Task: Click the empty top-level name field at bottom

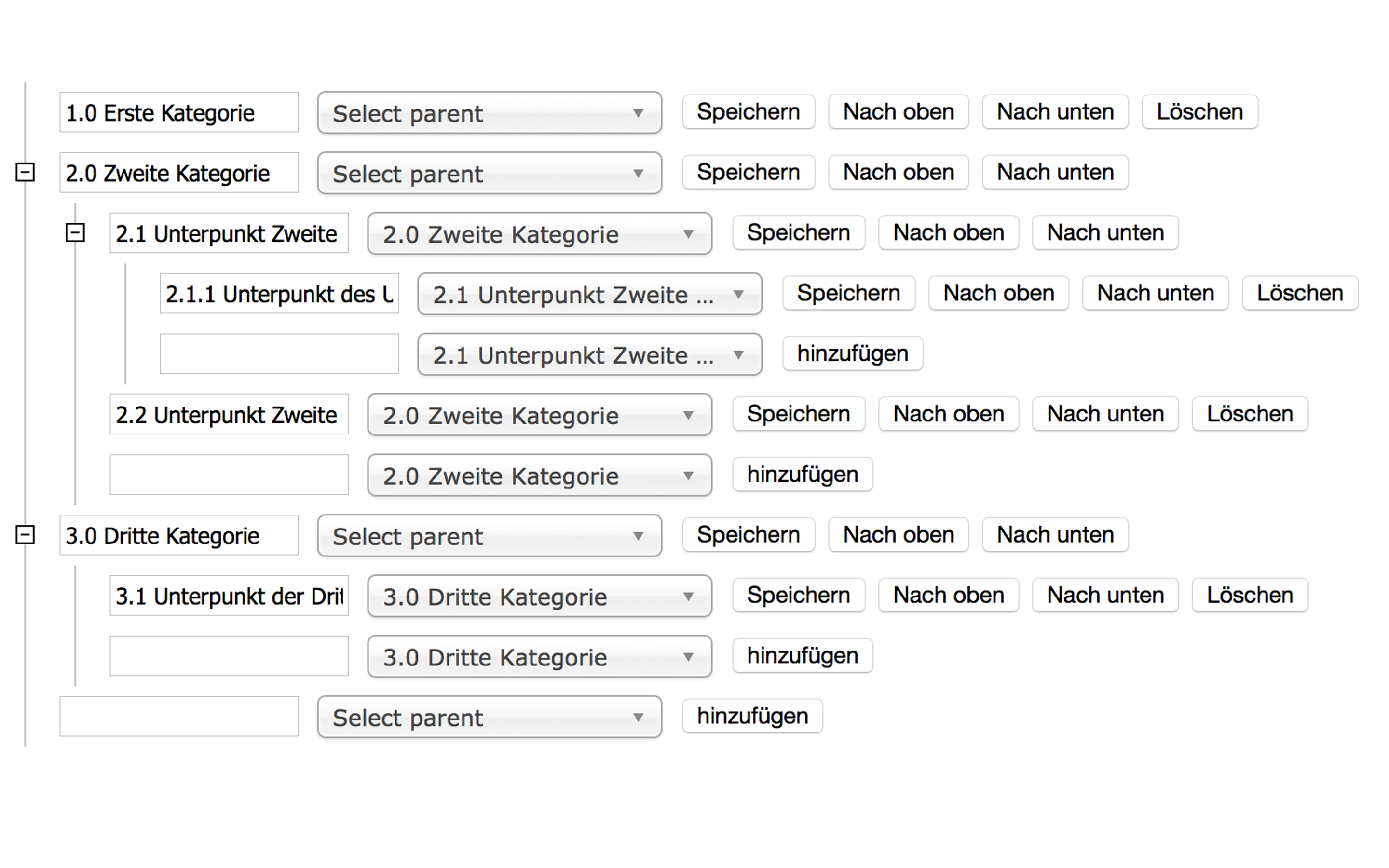Action: 179,717
